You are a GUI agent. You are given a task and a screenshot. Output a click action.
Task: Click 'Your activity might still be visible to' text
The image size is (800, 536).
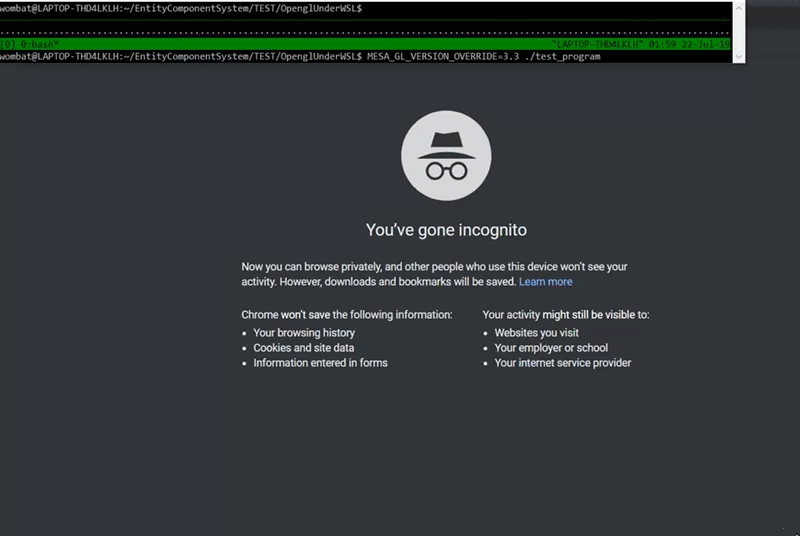pyautogui.click(x=566, y=315)
